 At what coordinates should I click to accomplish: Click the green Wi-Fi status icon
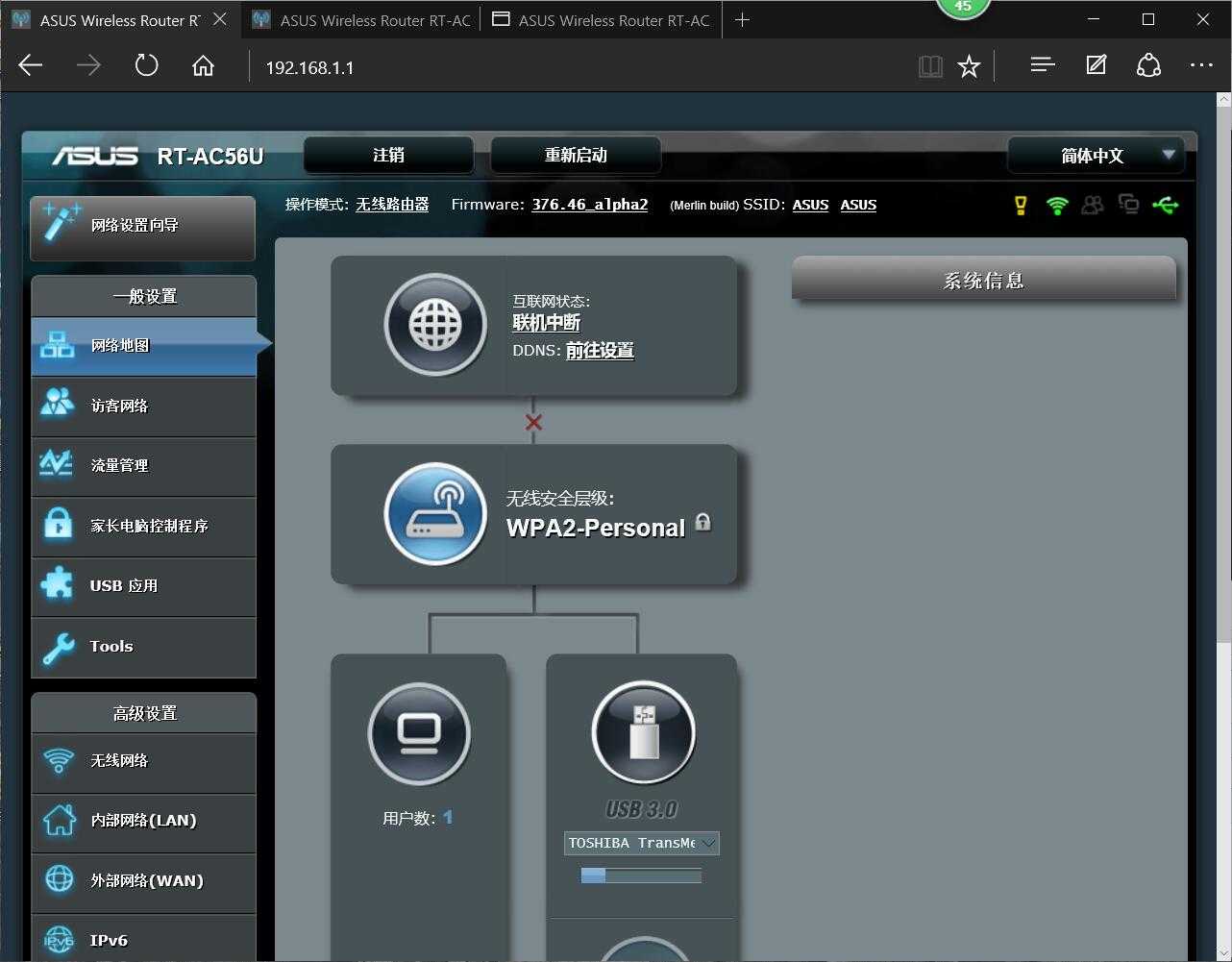[1057, 205]
